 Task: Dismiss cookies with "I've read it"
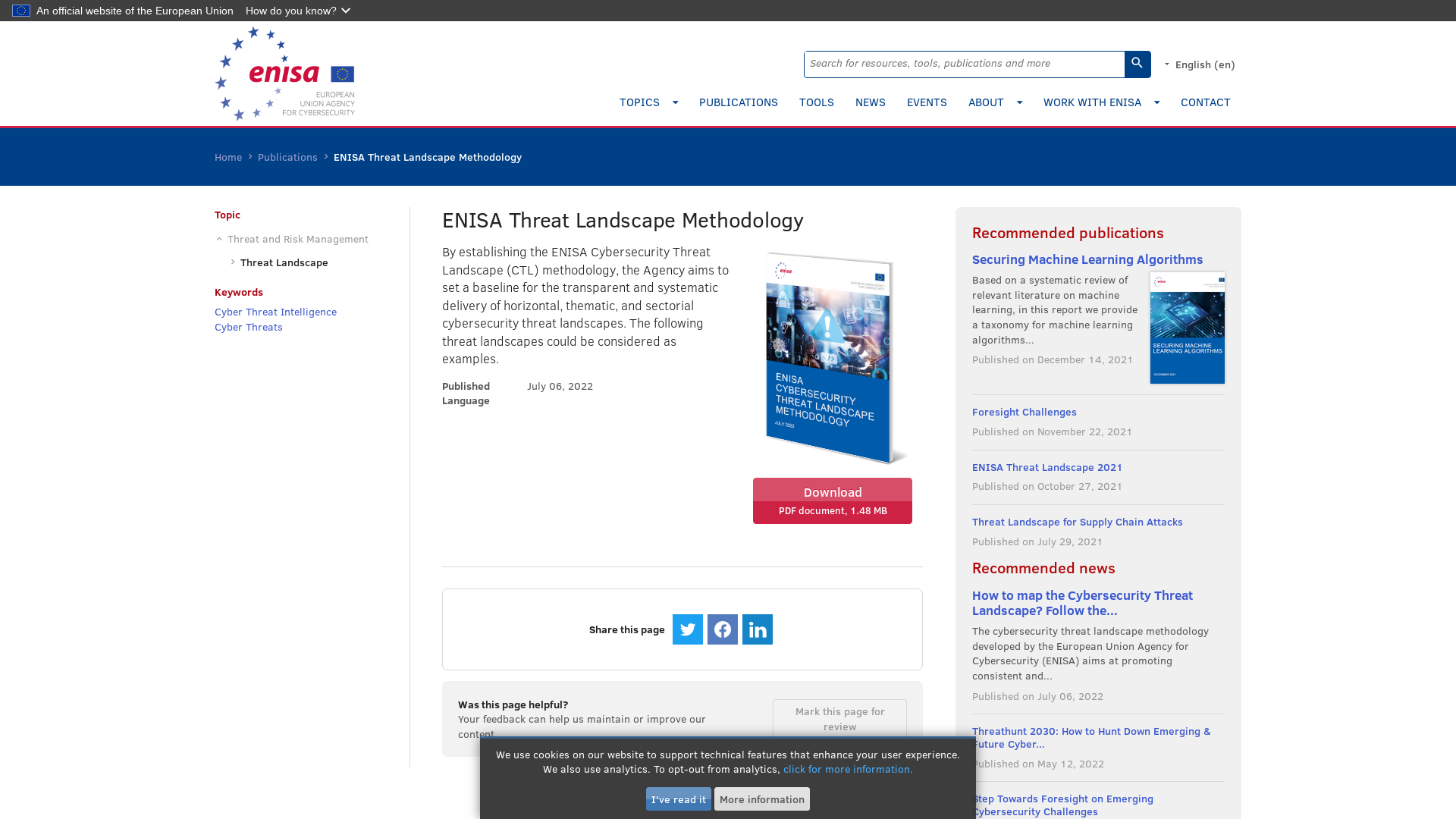tap(678, 799)
